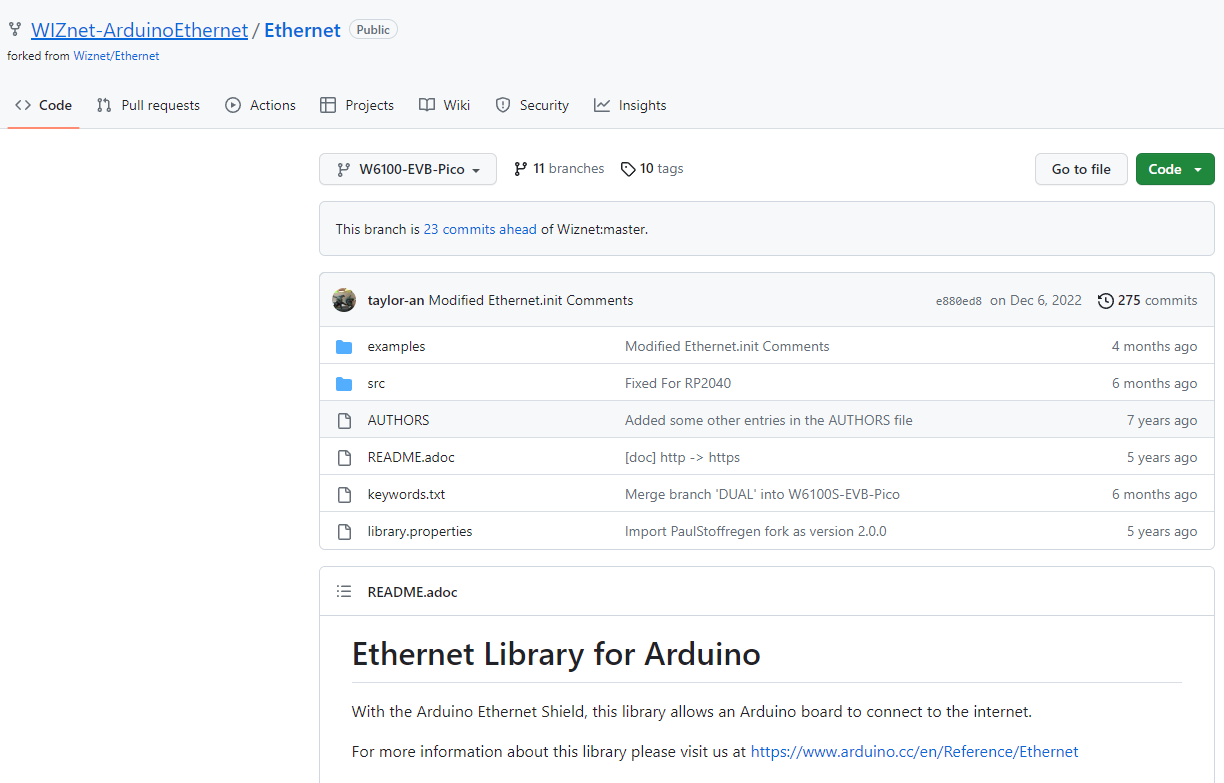
Task: Click taylor-an's avatar image
Action: point(344,300)
